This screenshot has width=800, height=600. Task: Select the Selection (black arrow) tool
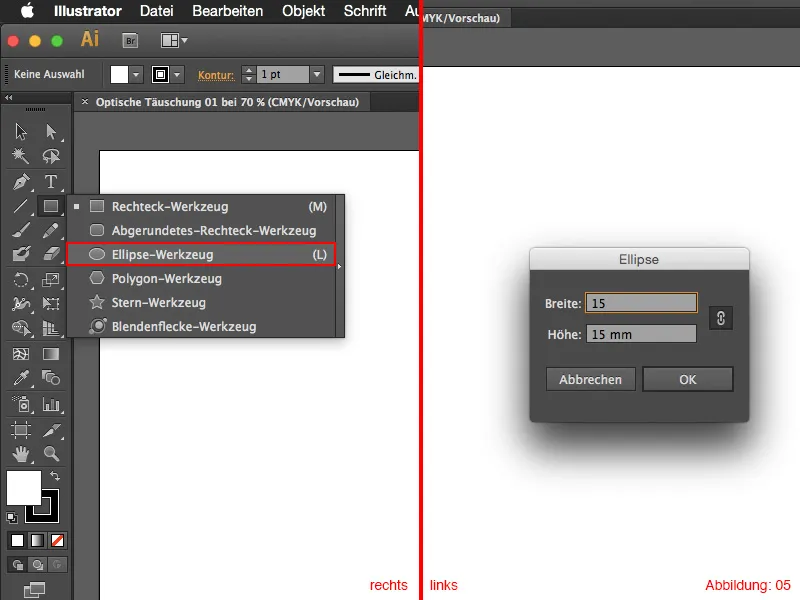pos(21,132)
